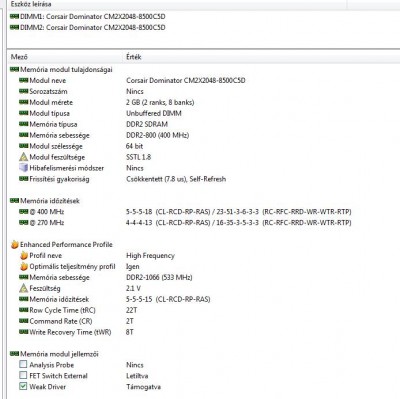Click the icon beside Modul szélessége

[24, 146]
